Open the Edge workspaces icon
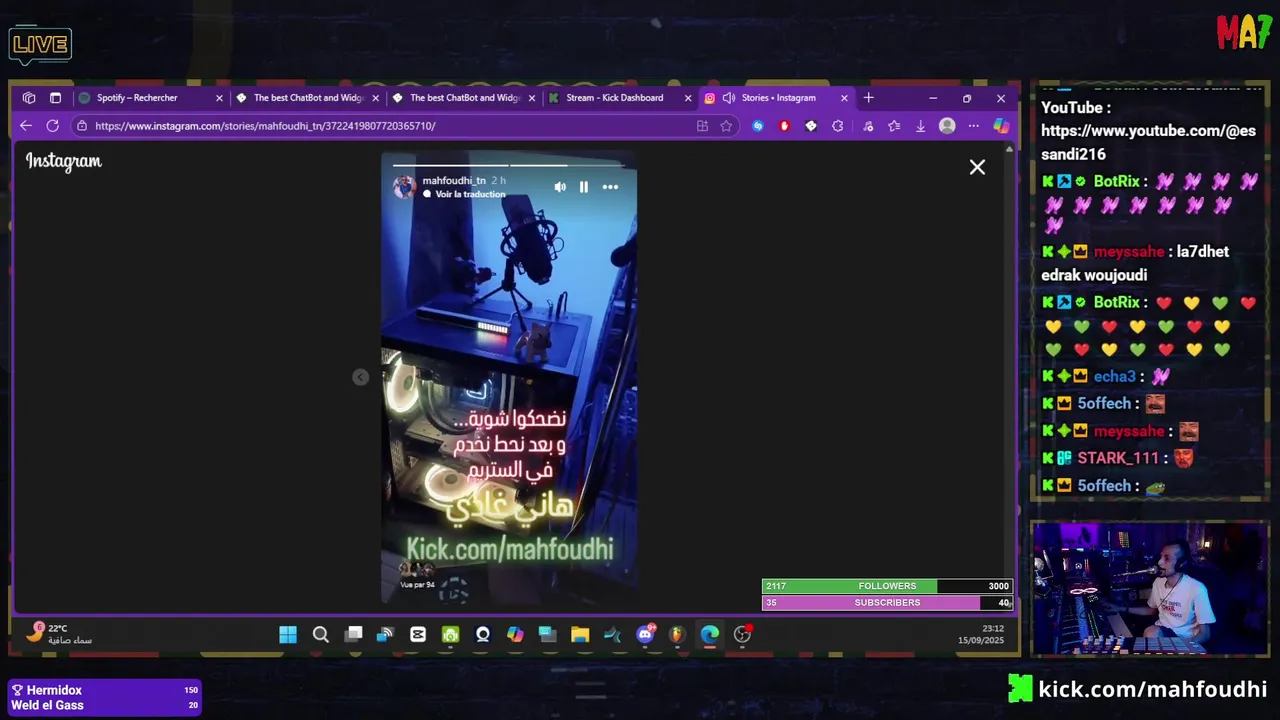The width and height of the screenshot is (1280, 720). pos(29,98)
